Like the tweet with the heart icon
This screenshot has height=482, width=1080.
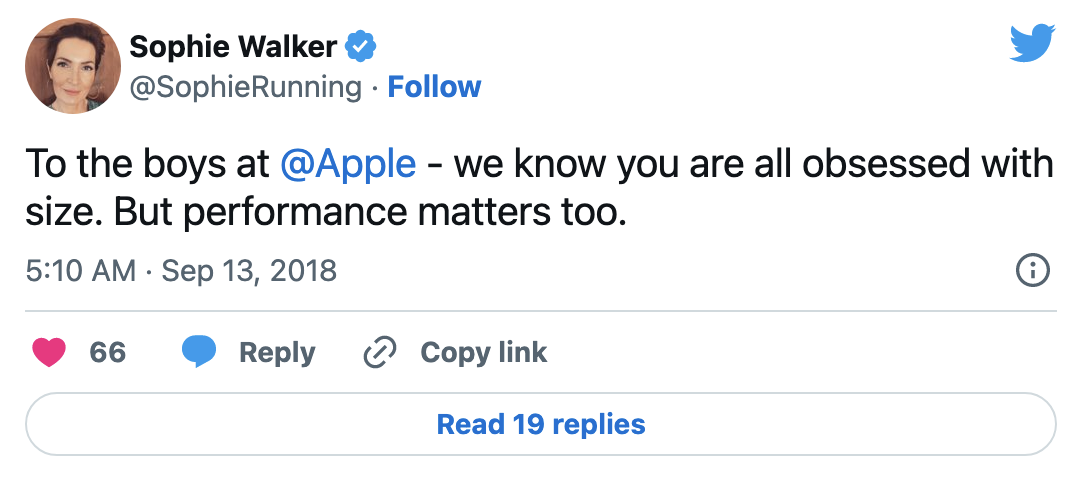click(x=49, y=352)
